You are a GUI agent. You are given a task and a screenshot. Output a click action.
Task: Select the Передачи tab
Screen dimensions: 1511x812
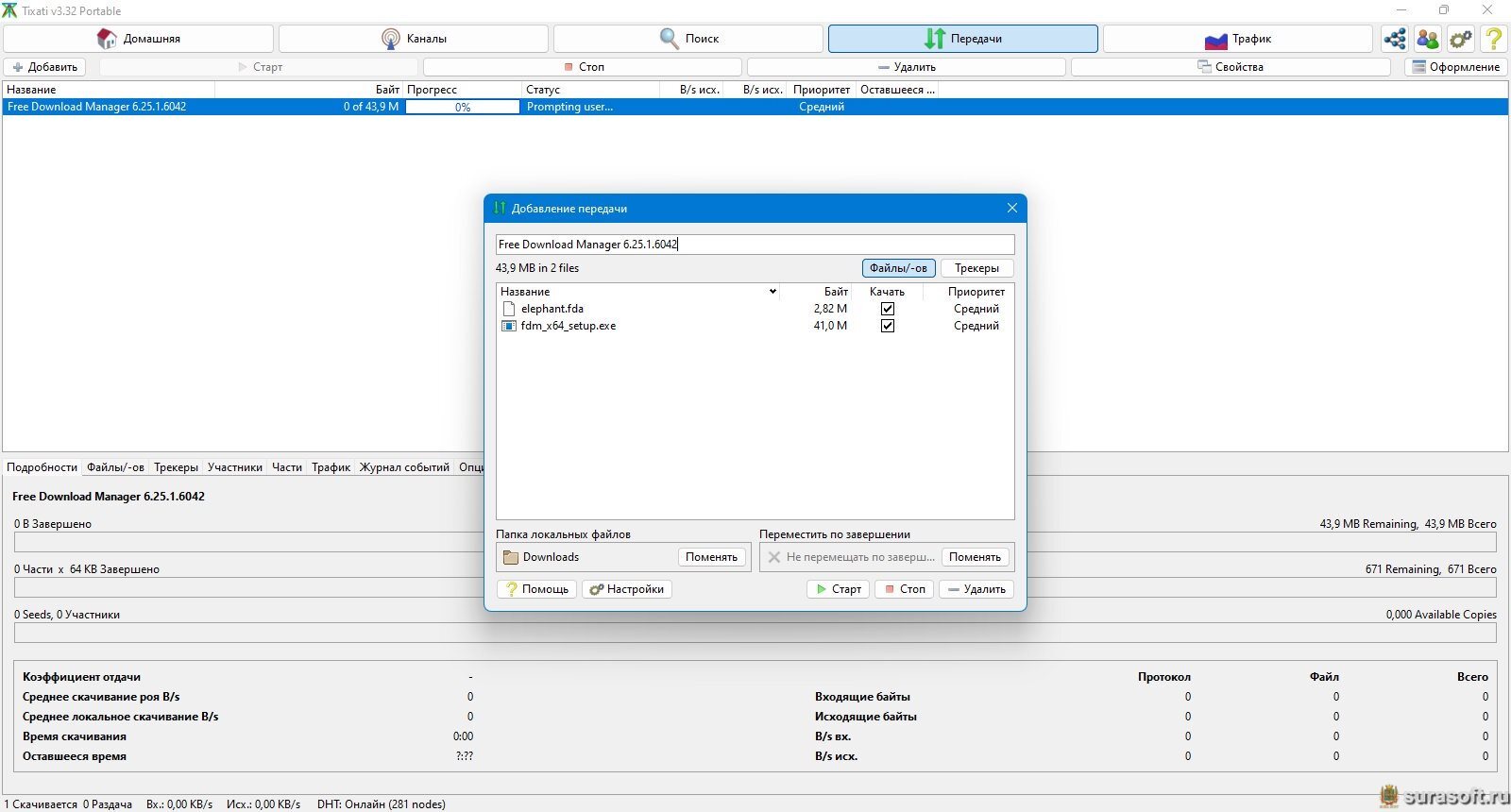pyautogui.click(x=963, y=39)
